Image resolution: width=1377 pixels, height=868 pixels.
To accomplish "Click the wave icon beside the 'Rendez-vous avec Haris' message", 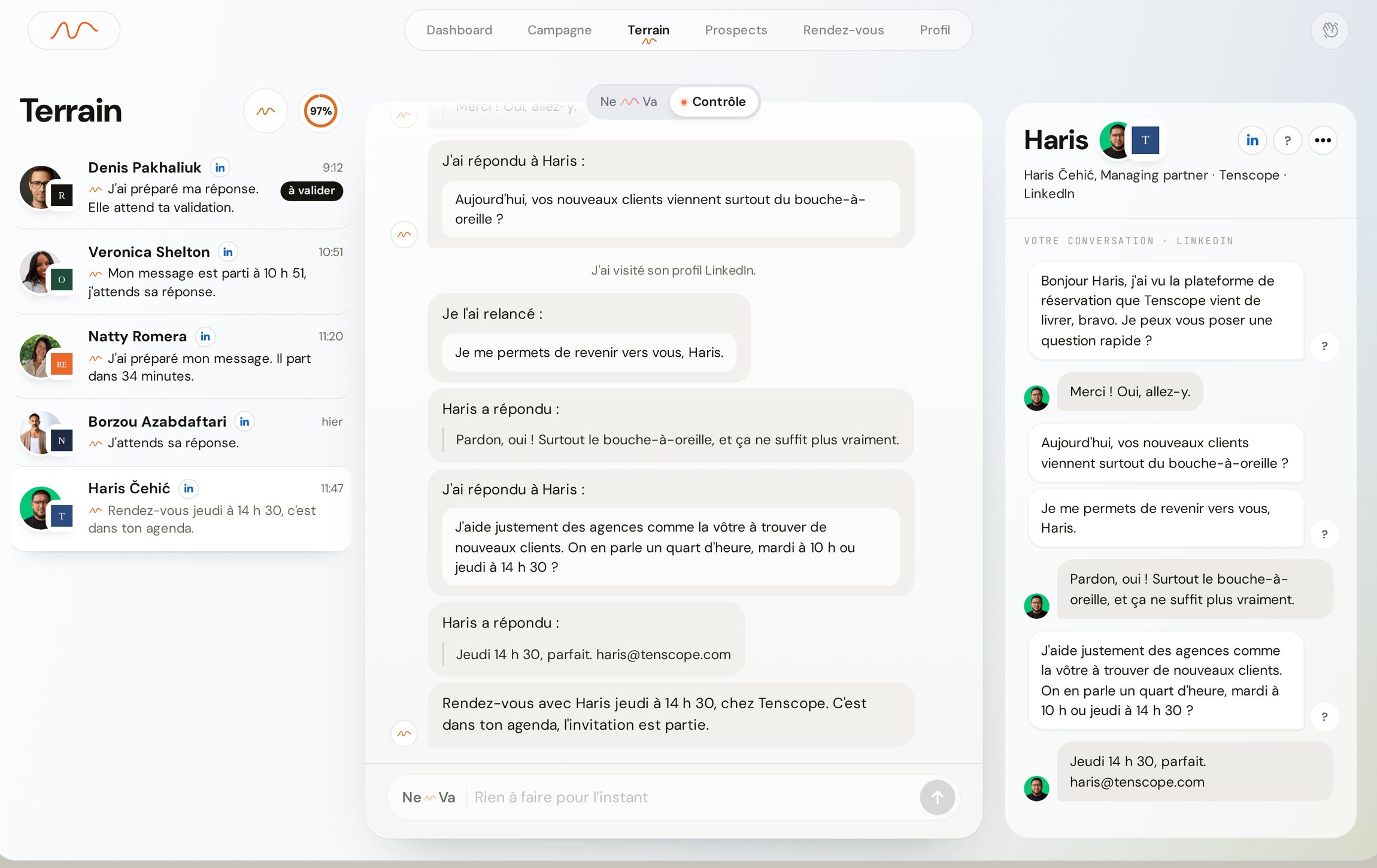I will point(404,733).
